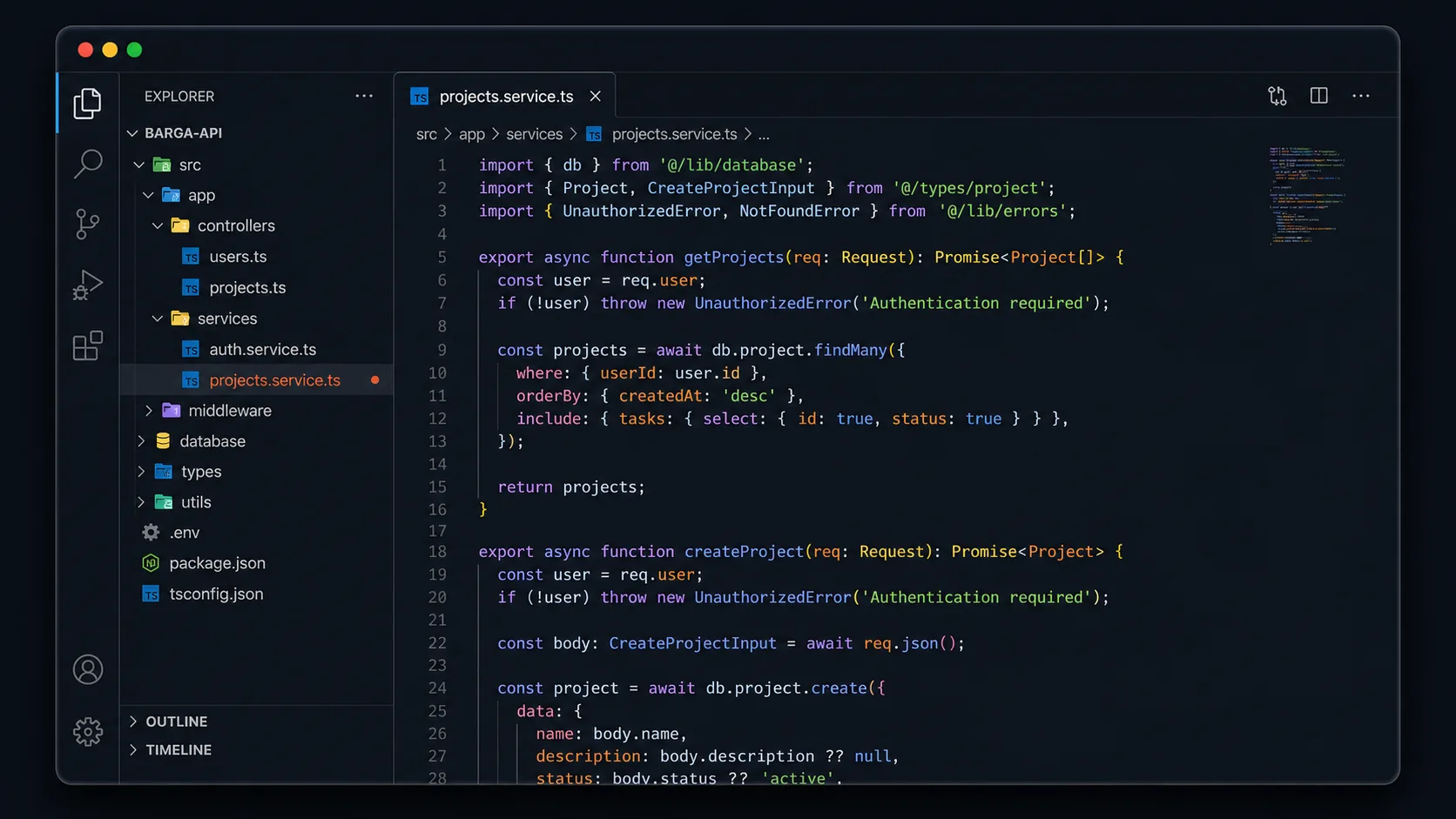Expand the TIMELINE section
The width and height of the screenshot is (1456, 819).
coord(133,749)
